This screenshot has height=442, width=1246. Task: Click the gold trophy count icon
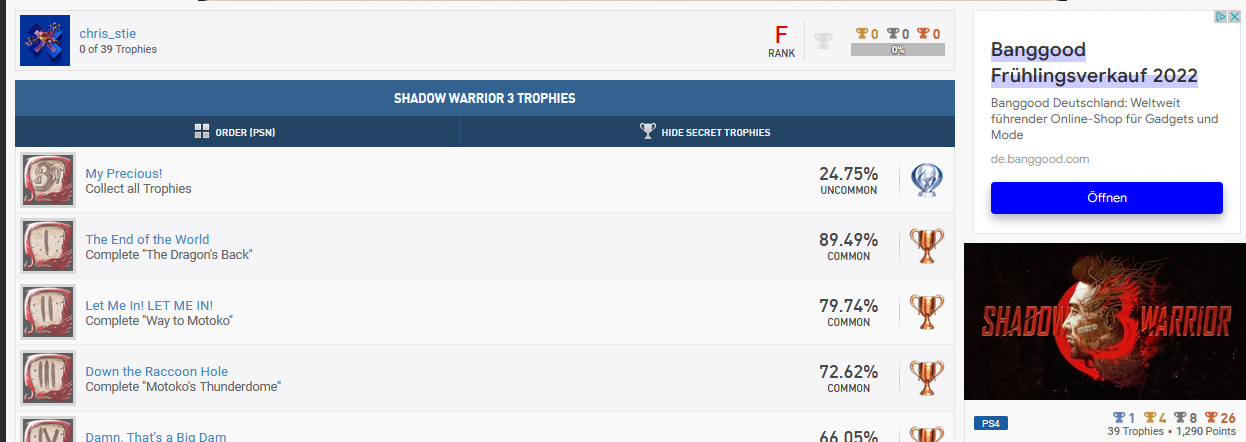point(862,34)
